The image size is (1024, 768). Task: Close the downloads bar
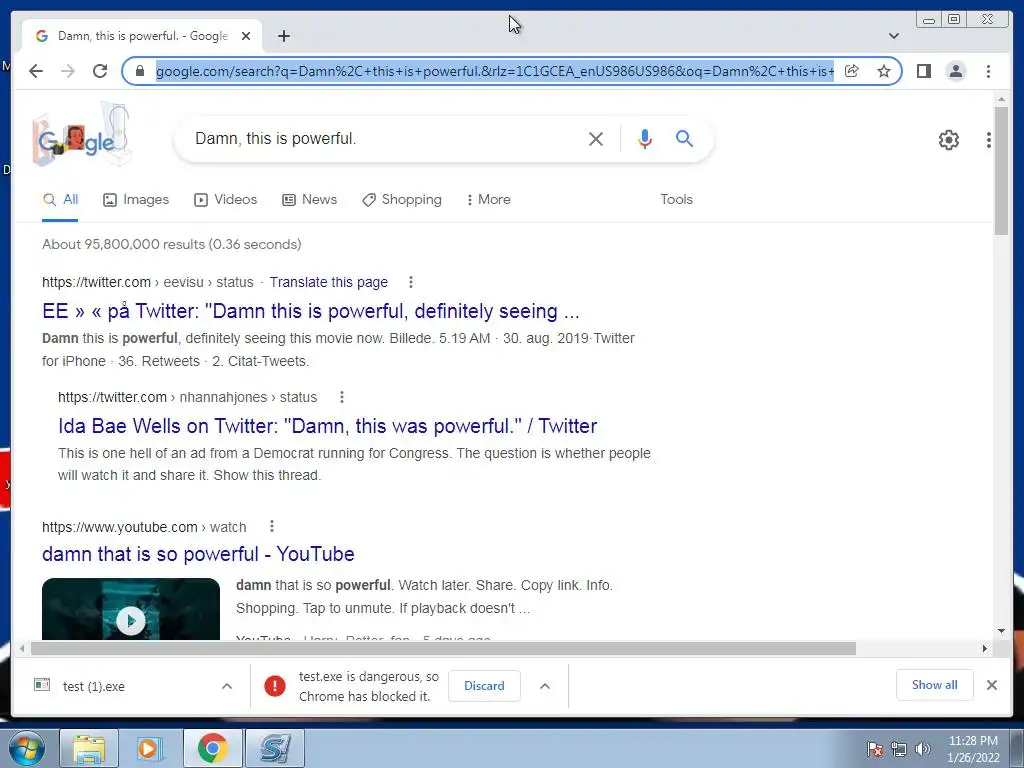click(991, 685)
